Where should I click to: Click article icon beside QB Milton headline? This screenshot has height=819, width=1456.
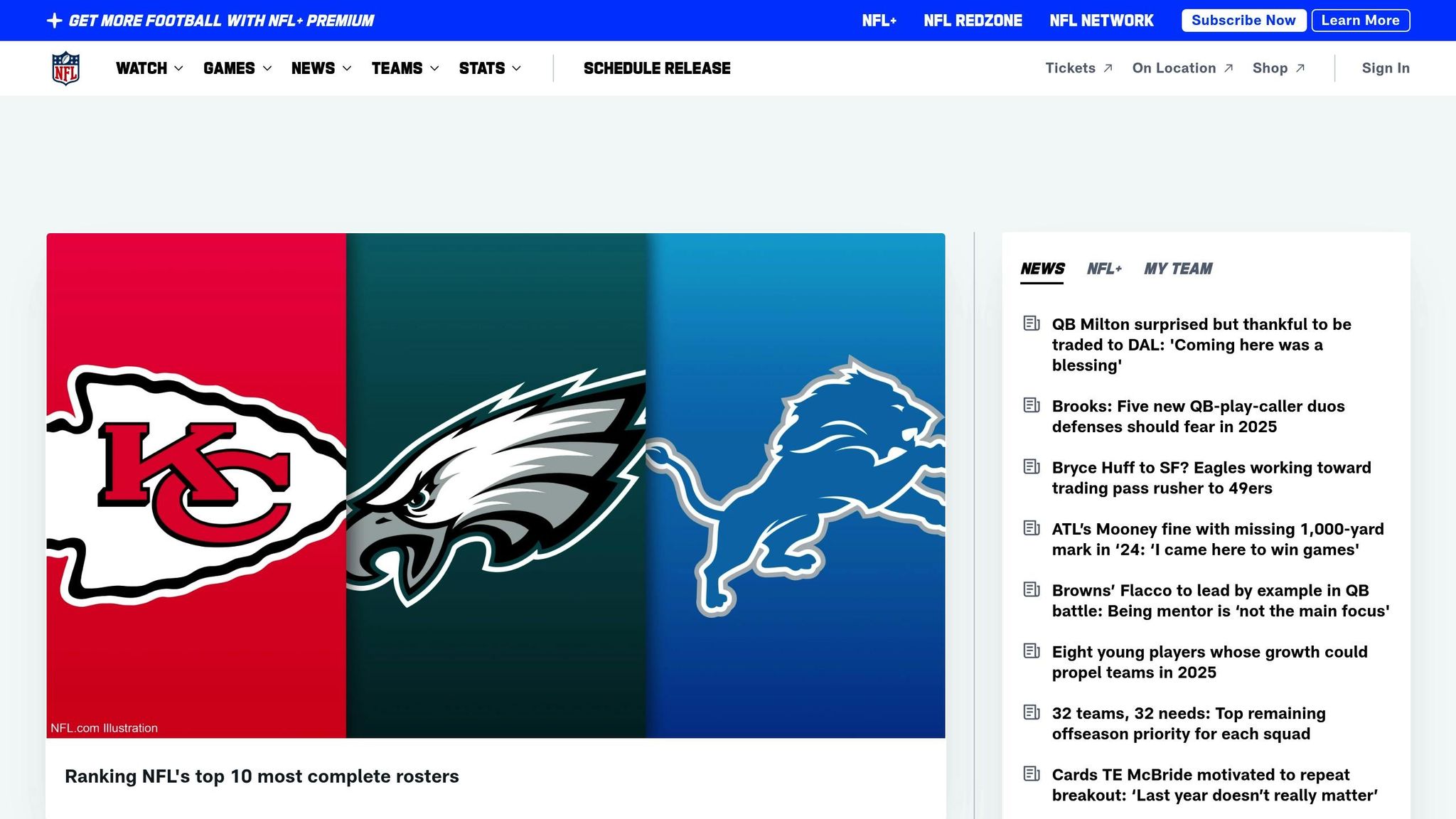(1032, 323)
